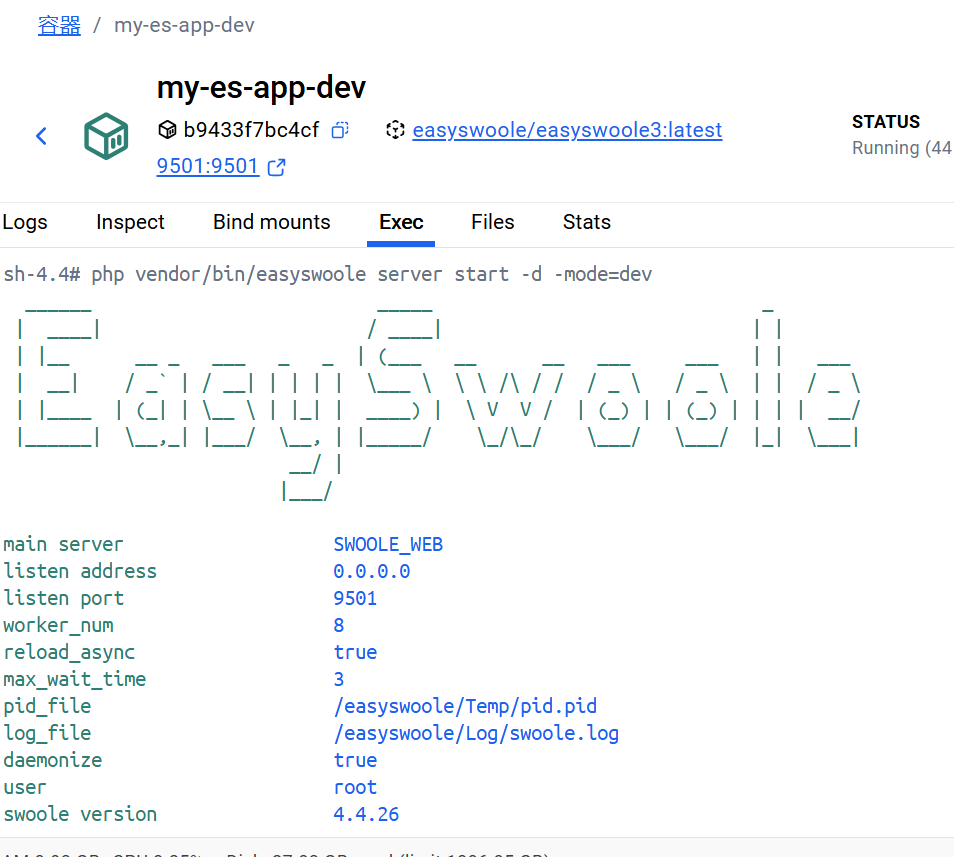This screenshot has width=954, height=857.
Task: Click the cube icon beside container ID
Action: (167, 130)
